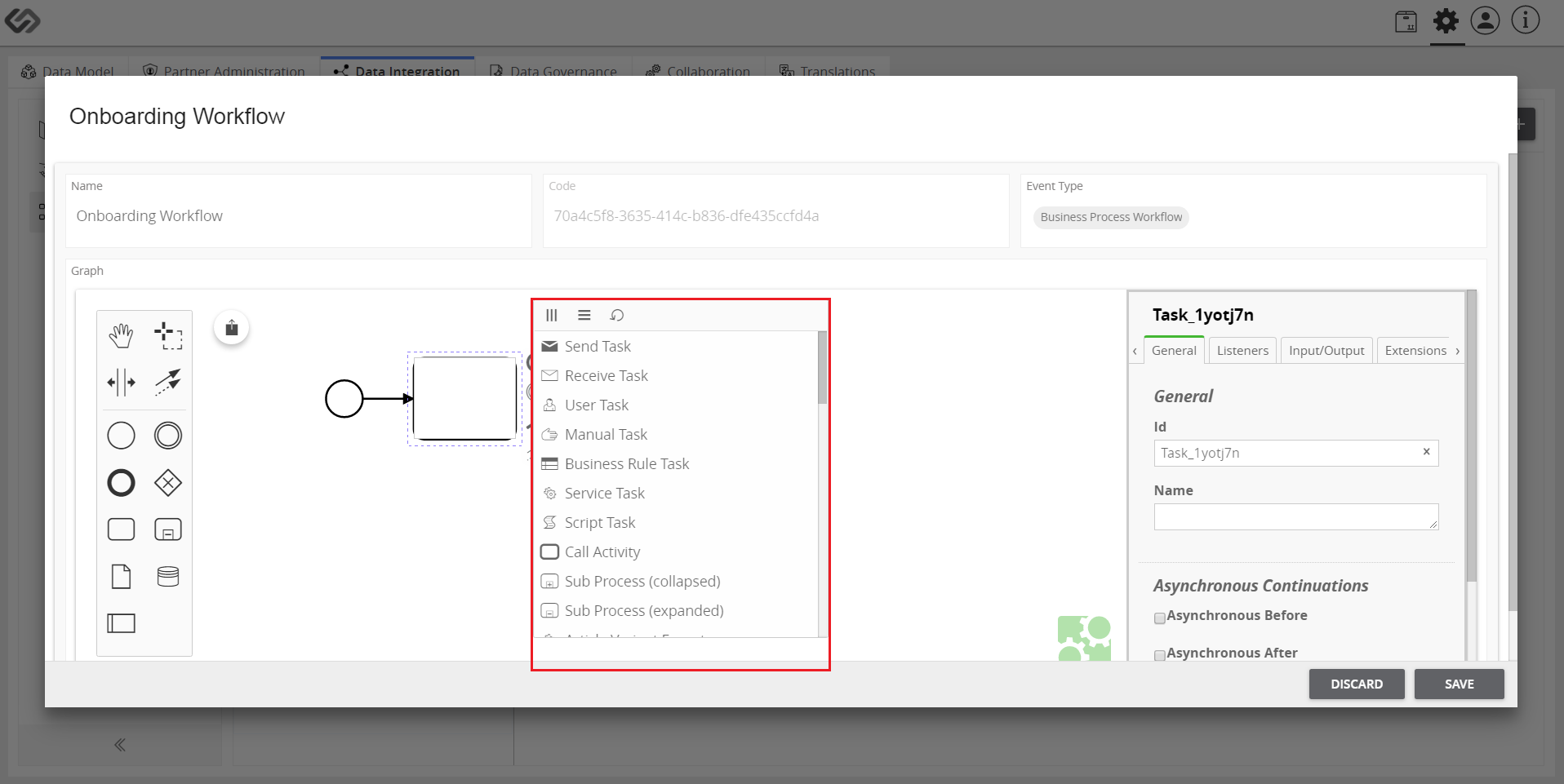Click the Business Process Workflow chip

(1111, 217)
